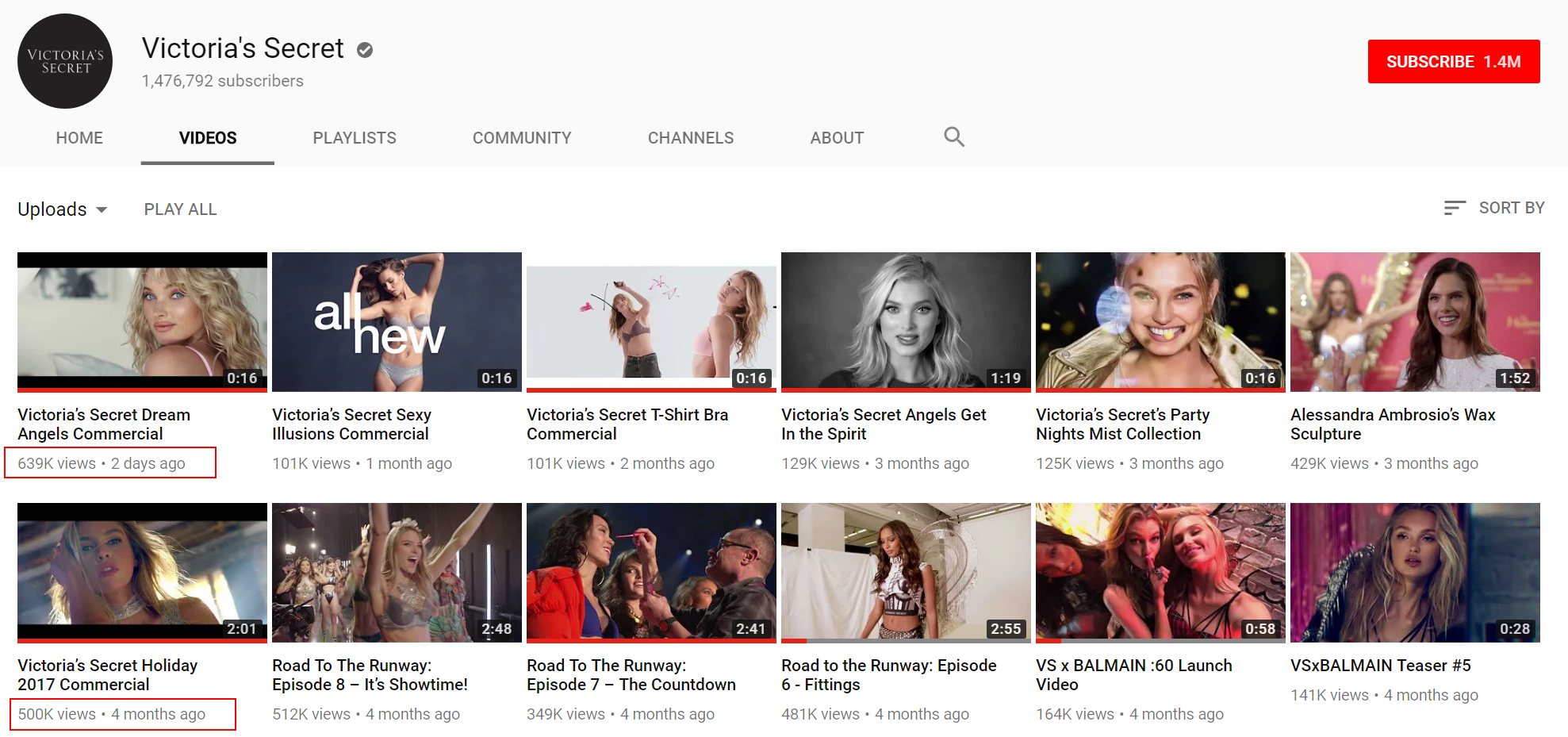1568x737 pixels.
Task: Open Road To The Runway Episode 8 title
Action: pos(370,675)
